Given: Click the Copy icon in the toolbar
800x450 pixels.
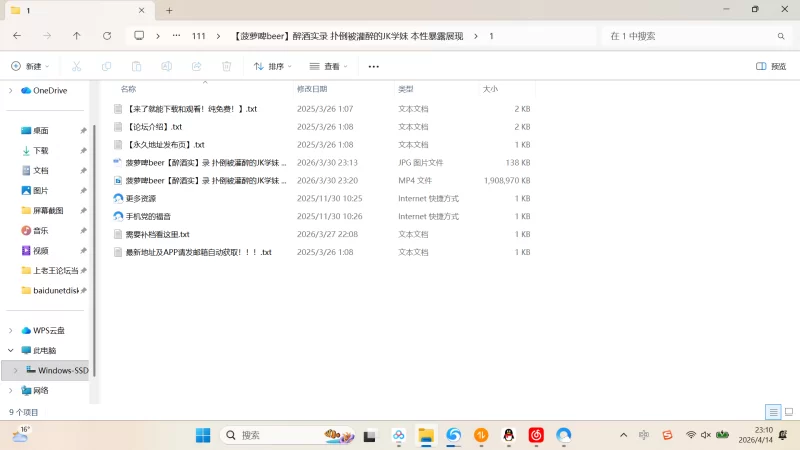Looking at the screenshot, I should pos(106,66).
